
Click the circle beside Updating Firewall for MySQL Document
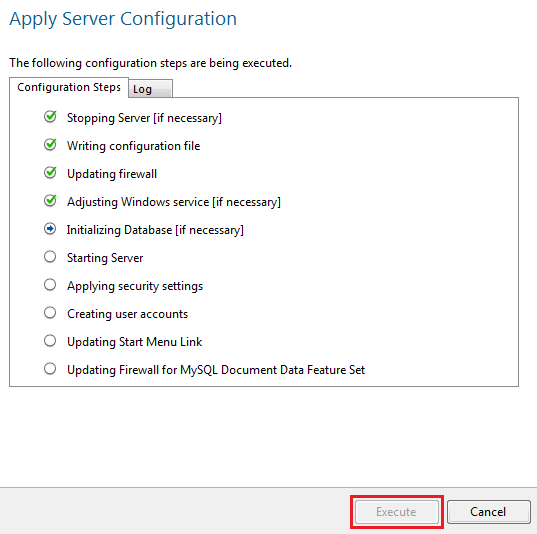click(x=50, y=369)
